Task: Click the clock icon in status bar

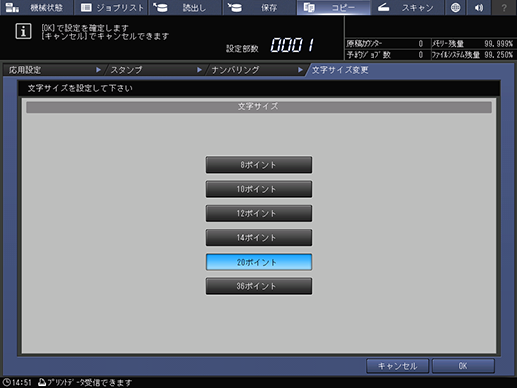Action: (6, 382)
